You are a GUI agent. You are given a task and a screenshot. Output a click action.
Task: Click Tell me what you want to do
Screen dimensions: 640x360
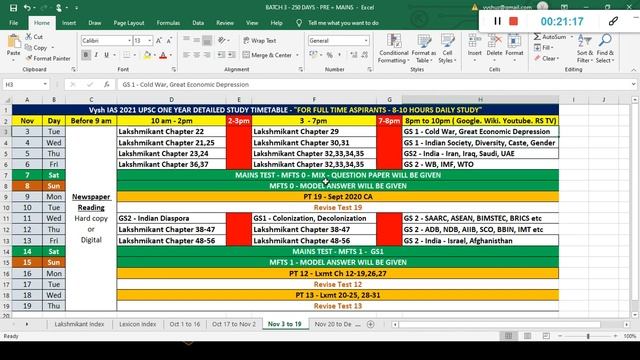(343, 23)
